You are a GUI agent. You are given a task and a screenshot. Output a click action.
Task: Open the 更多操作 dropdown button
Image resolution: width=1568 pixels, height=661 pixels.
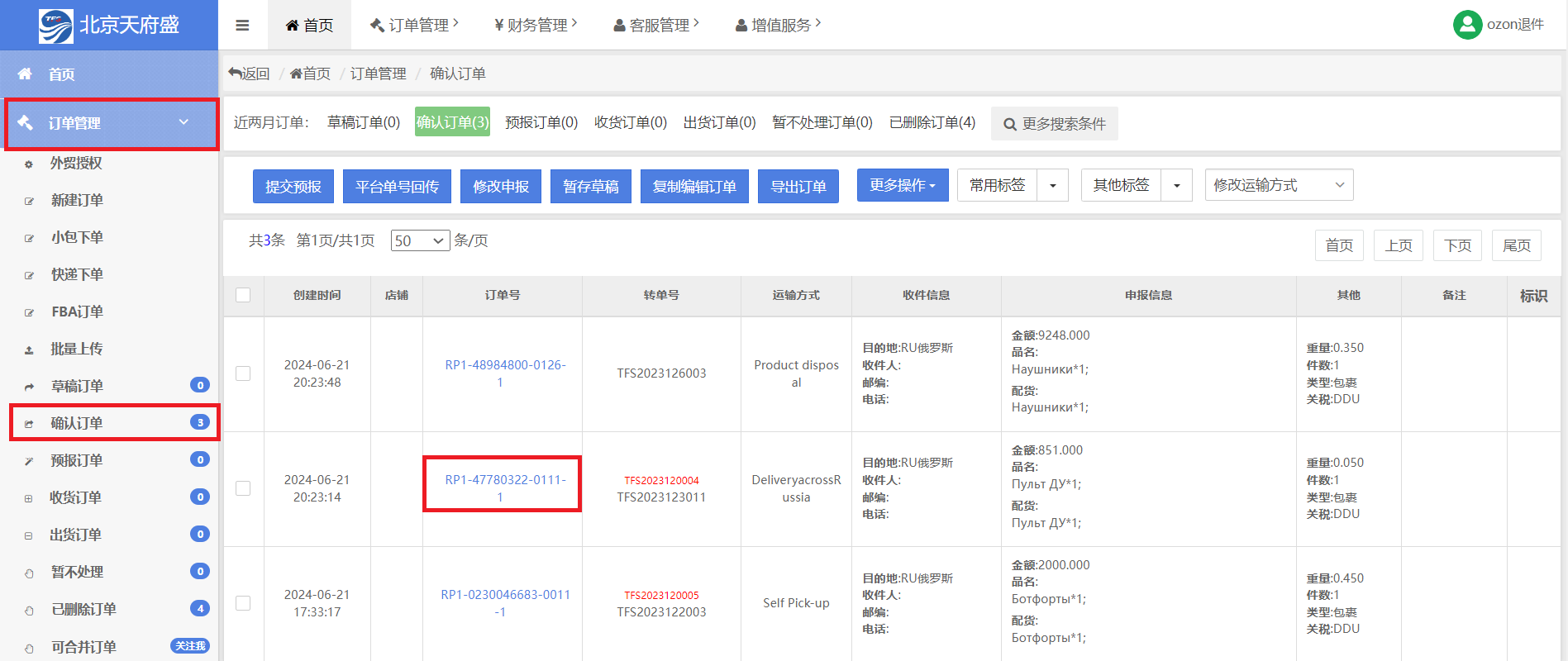pos(903,185)
